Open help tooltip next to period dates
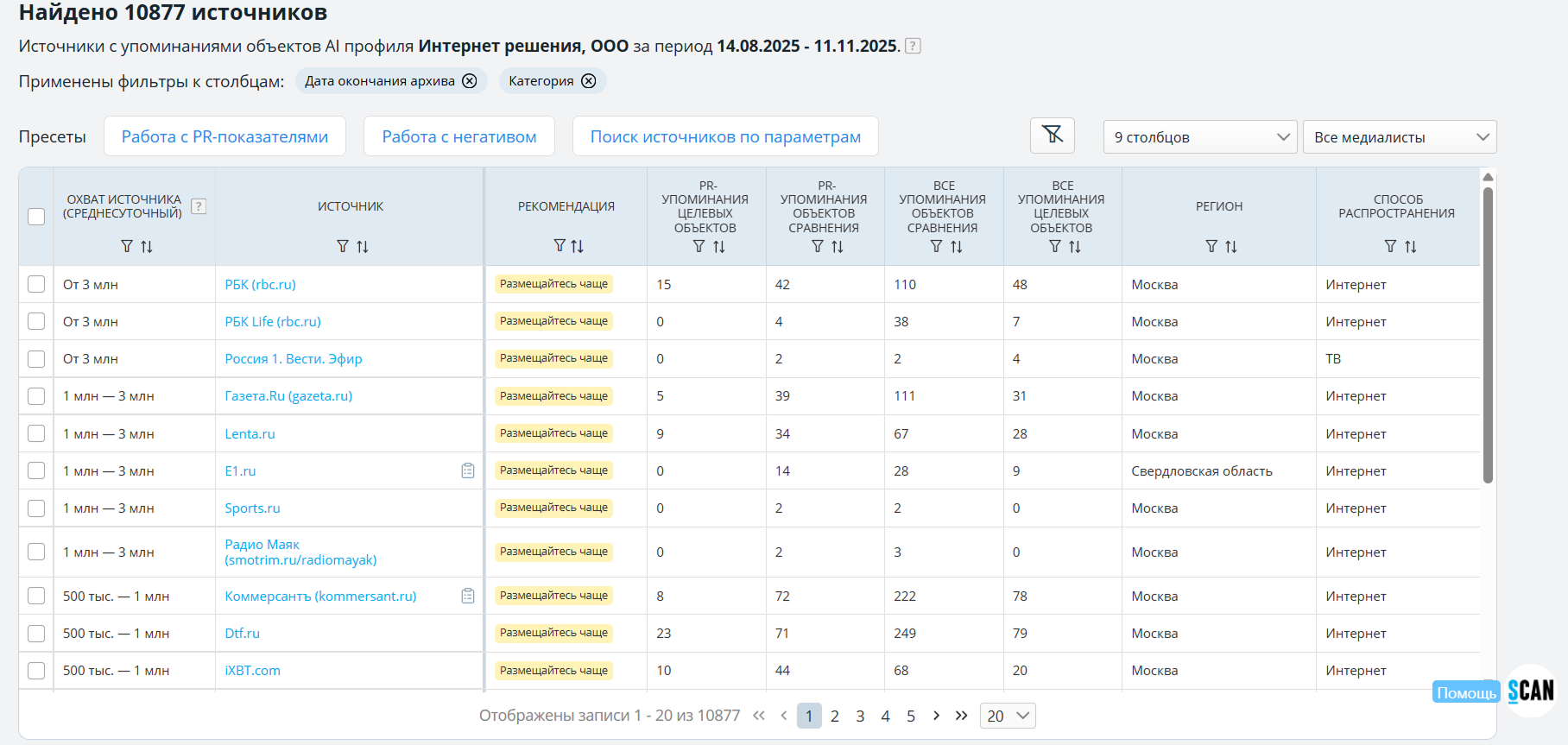The height and width of the screenshot is (745, 1568). [913, 47]
